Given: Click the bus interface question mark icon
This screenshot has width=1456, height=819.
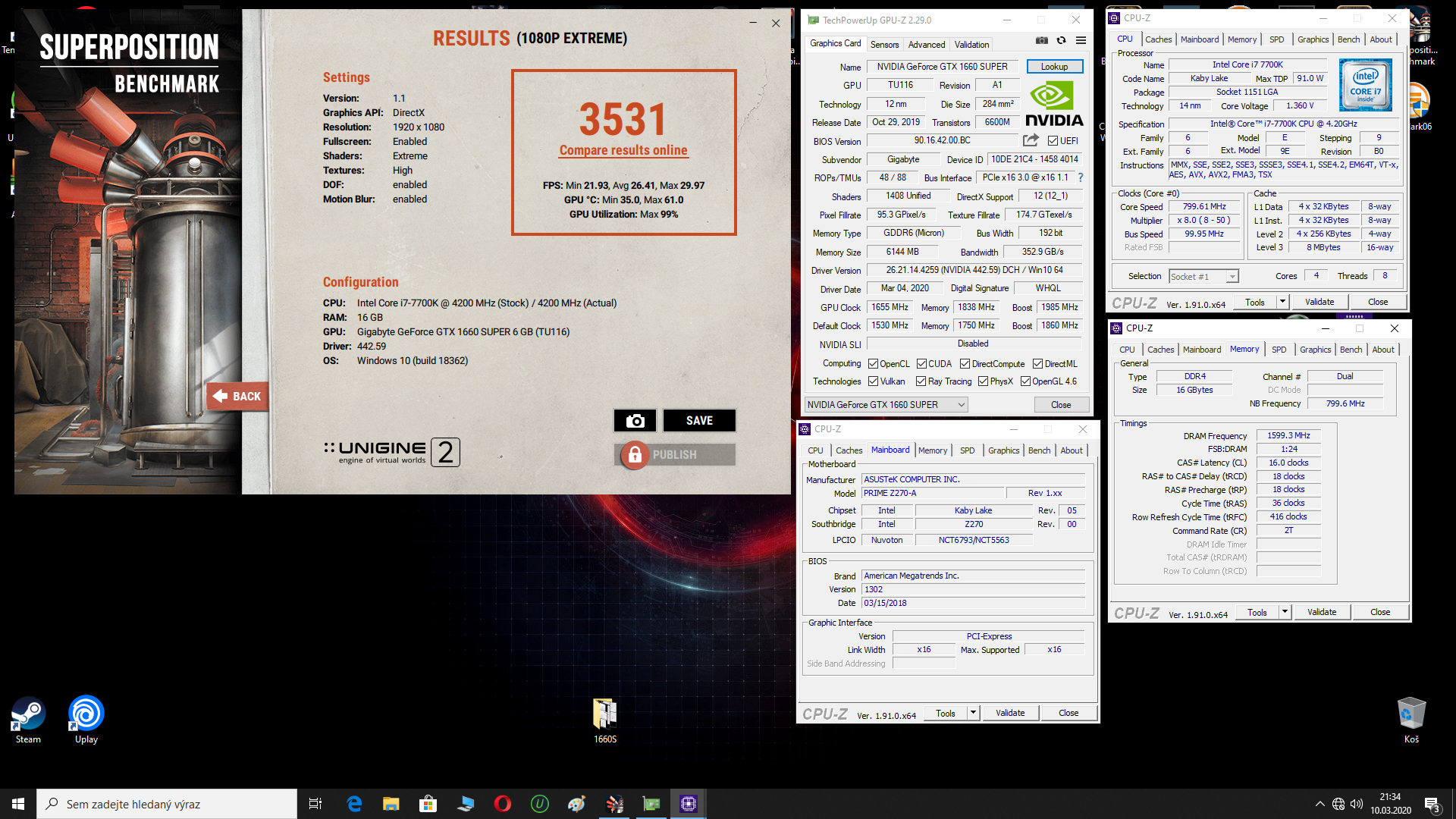Looking at the screenshot, I should [1081, 177].
